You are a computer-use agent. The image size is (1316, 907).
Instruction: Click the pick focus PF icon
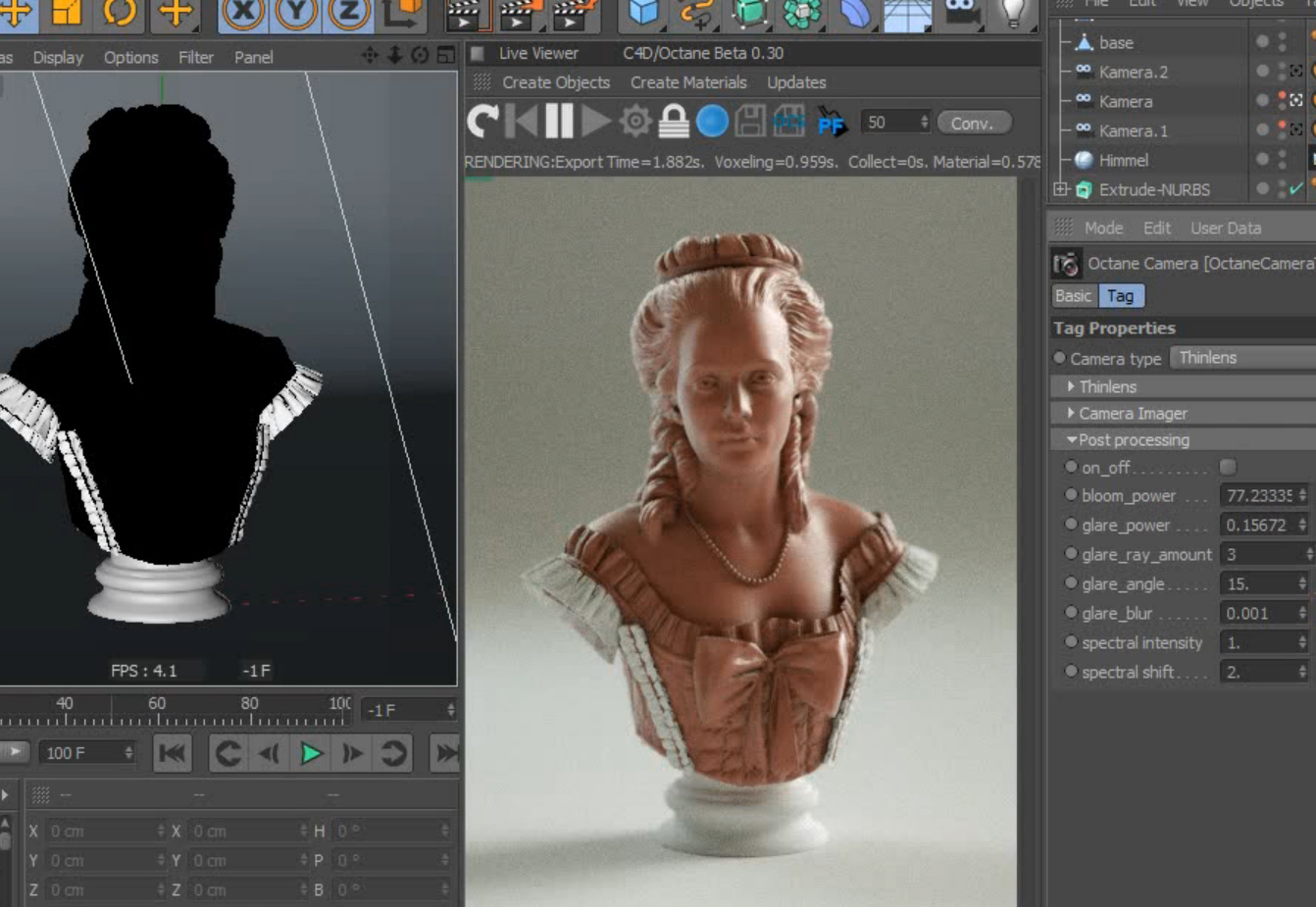tap(831, 122)
